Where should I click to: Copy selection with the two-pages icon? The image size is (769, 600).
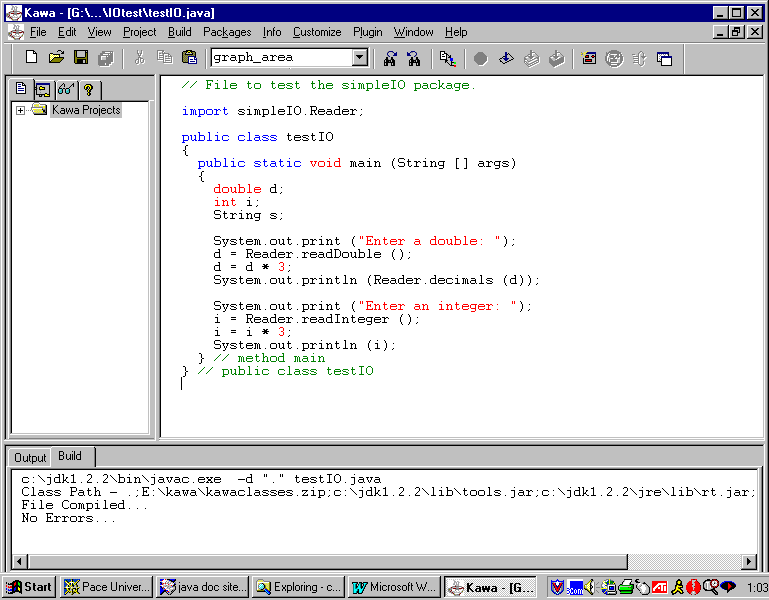(x=165, y=57)
